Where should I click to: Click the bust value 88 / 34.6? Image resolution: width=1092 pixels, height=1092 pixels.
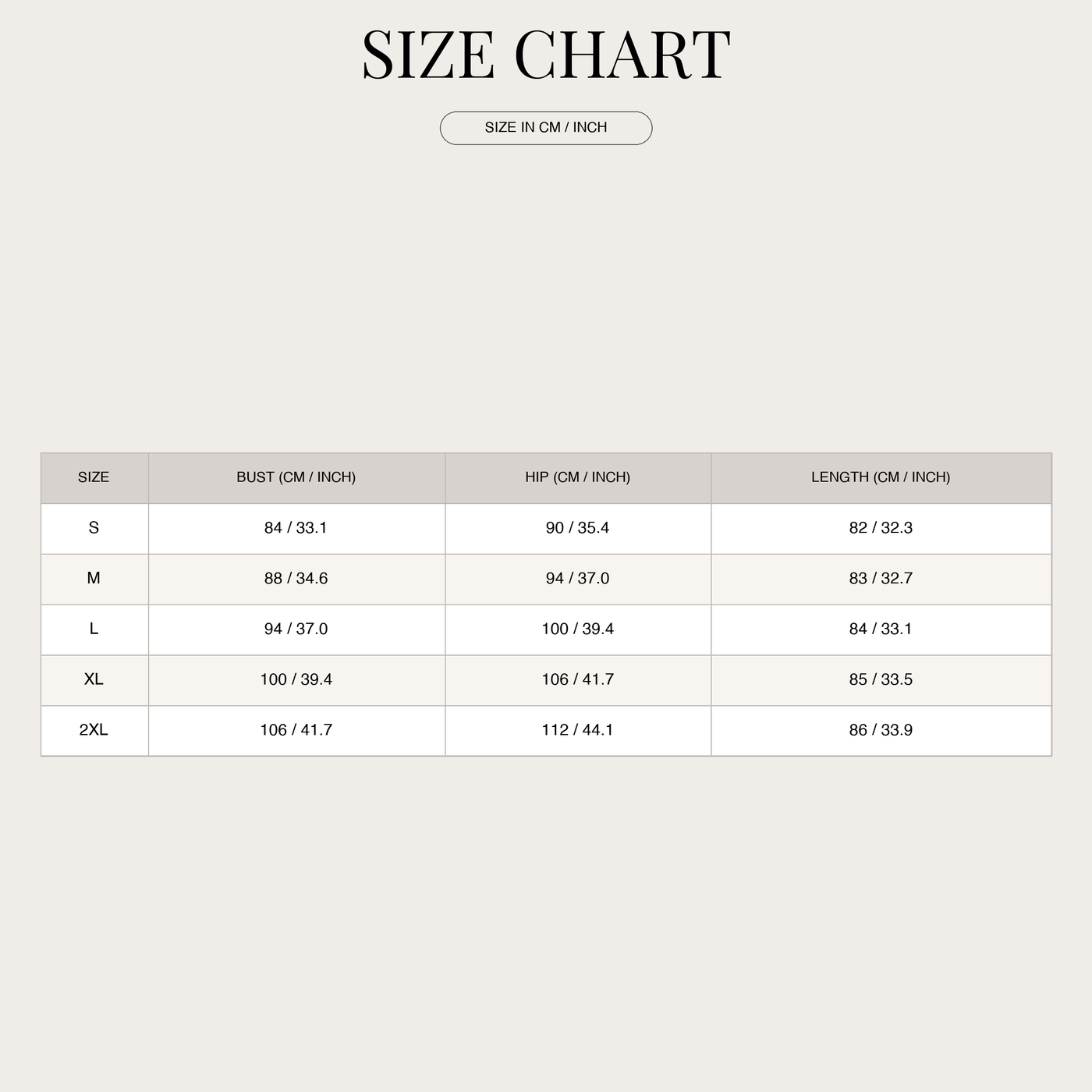pyautogui.click(x=296, y=579)
